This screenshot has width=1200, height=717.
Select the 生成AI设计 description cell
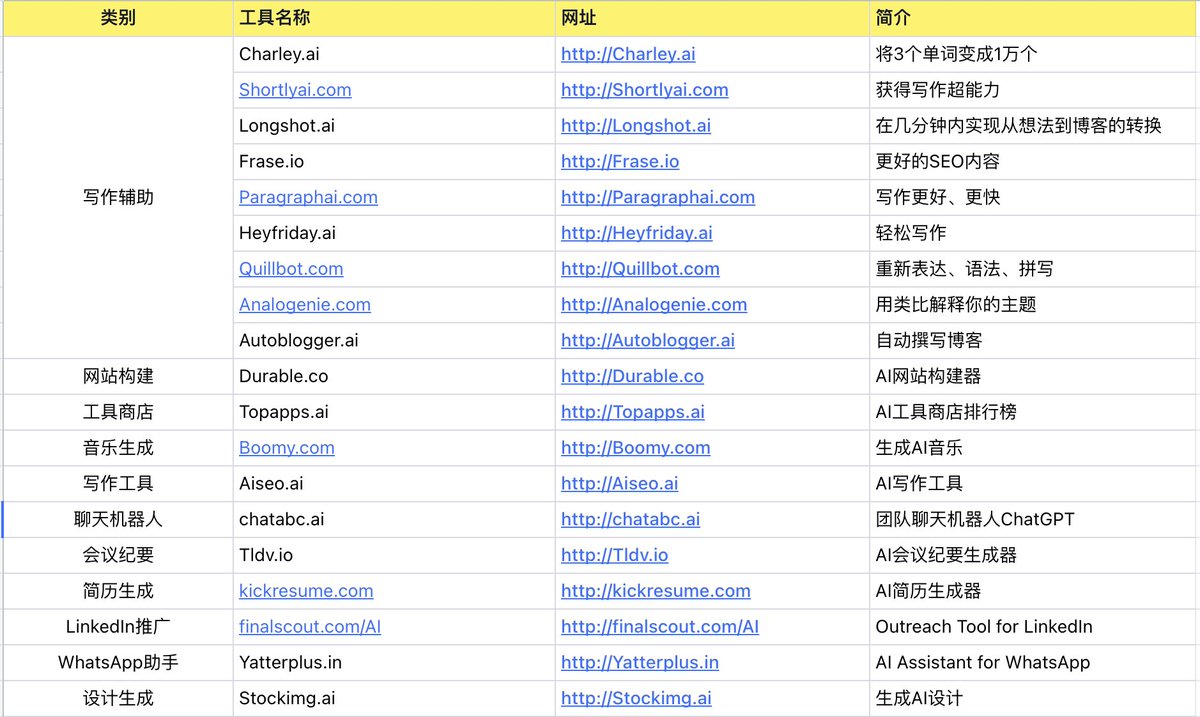(x=1034, y=698)
